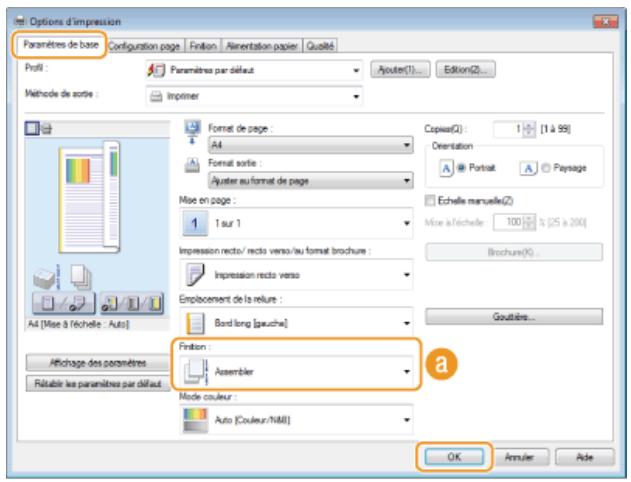This screenshot has height=482, width=631.
Task: Open the Mode couleur Auto dropdown
Action: [296, 420]
